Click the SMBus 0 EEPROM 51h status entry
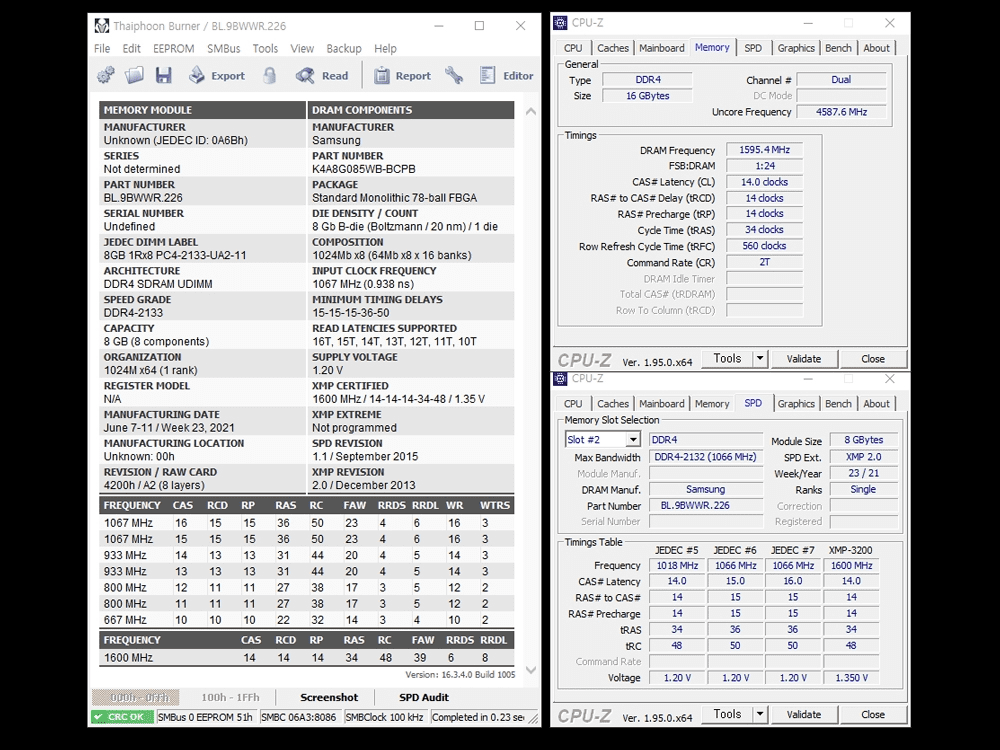The image size is (1000, 750). [x=205, y=717]
